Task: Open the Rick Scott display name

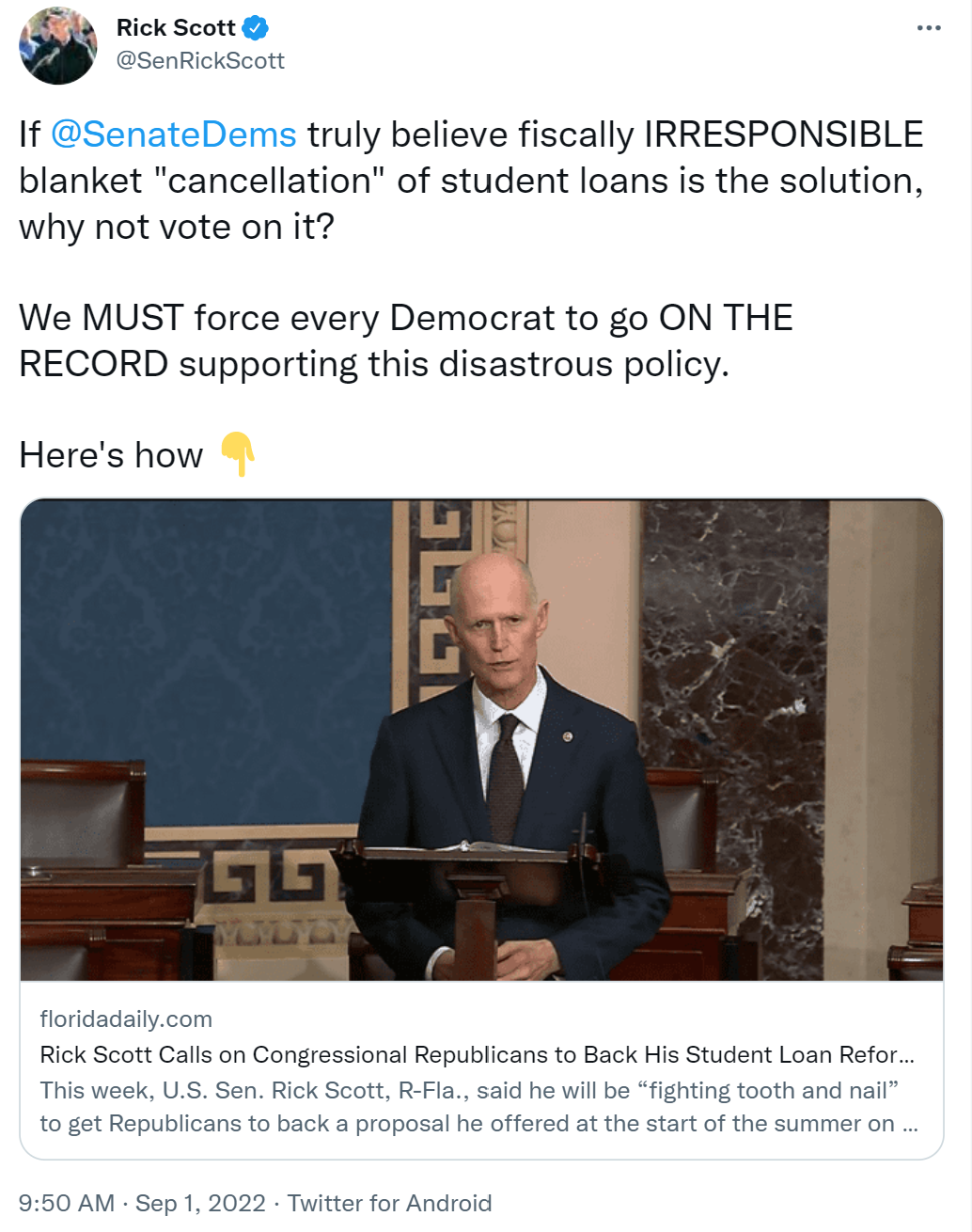Action: pyautogui.click(x=176, y=28)
